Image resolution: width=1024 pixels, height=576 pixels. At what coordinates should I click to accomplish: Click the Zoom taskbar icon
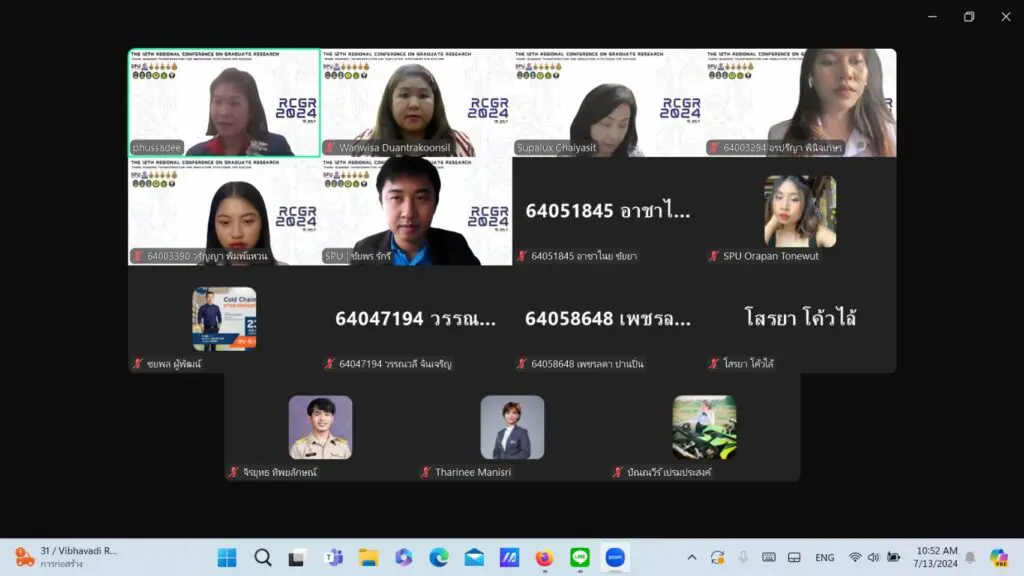[615, 558]
